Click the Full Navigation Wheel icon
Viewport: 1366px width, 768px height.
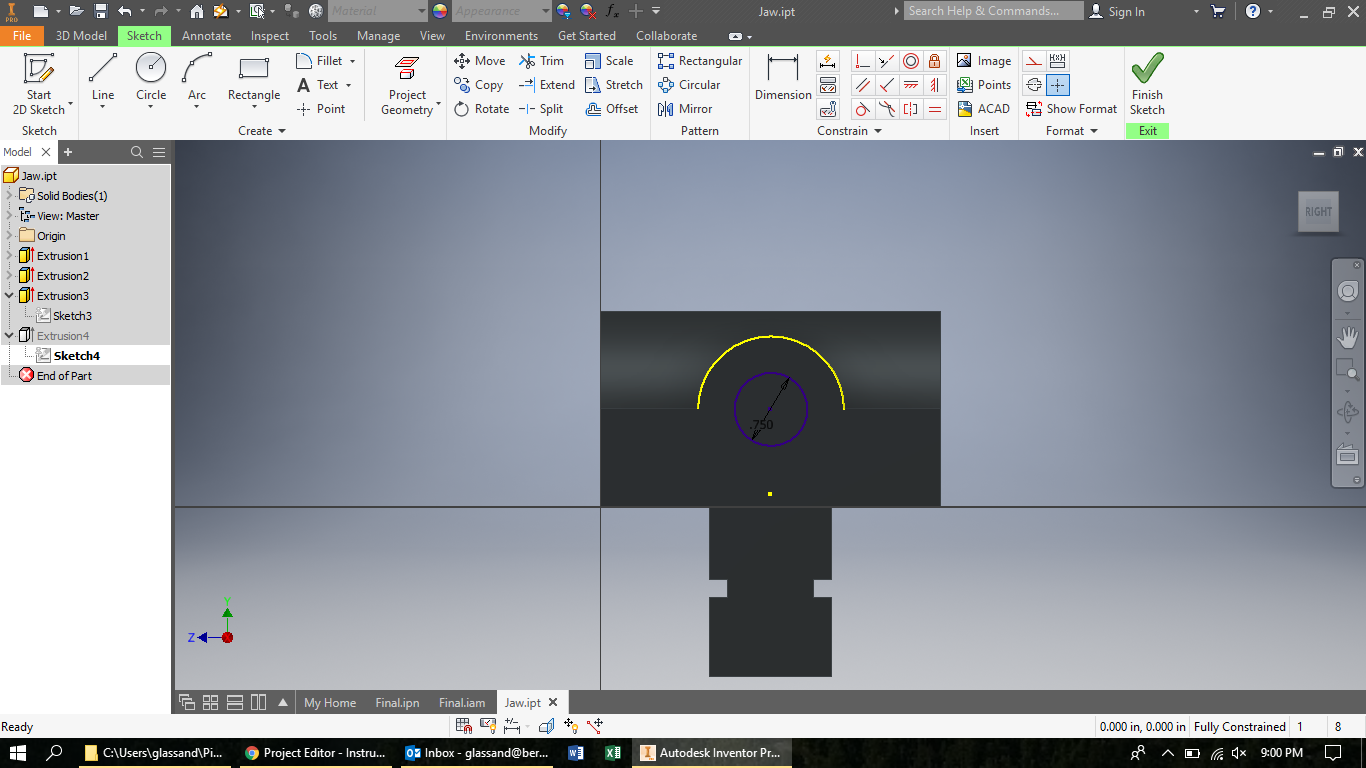point(1347,291)
